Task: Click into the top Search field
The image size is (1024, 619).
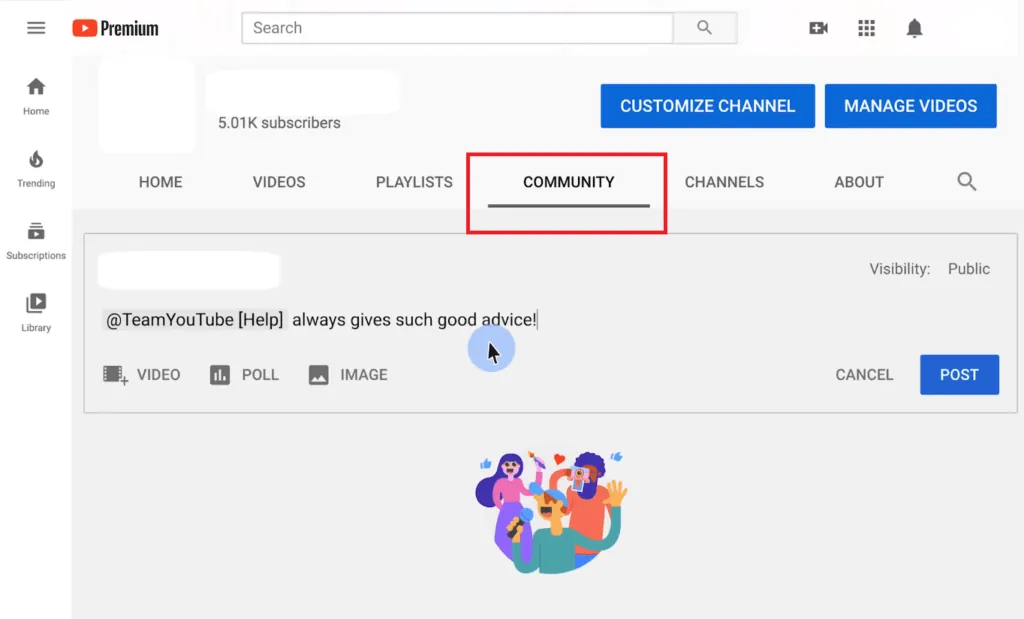Action: 457,27
